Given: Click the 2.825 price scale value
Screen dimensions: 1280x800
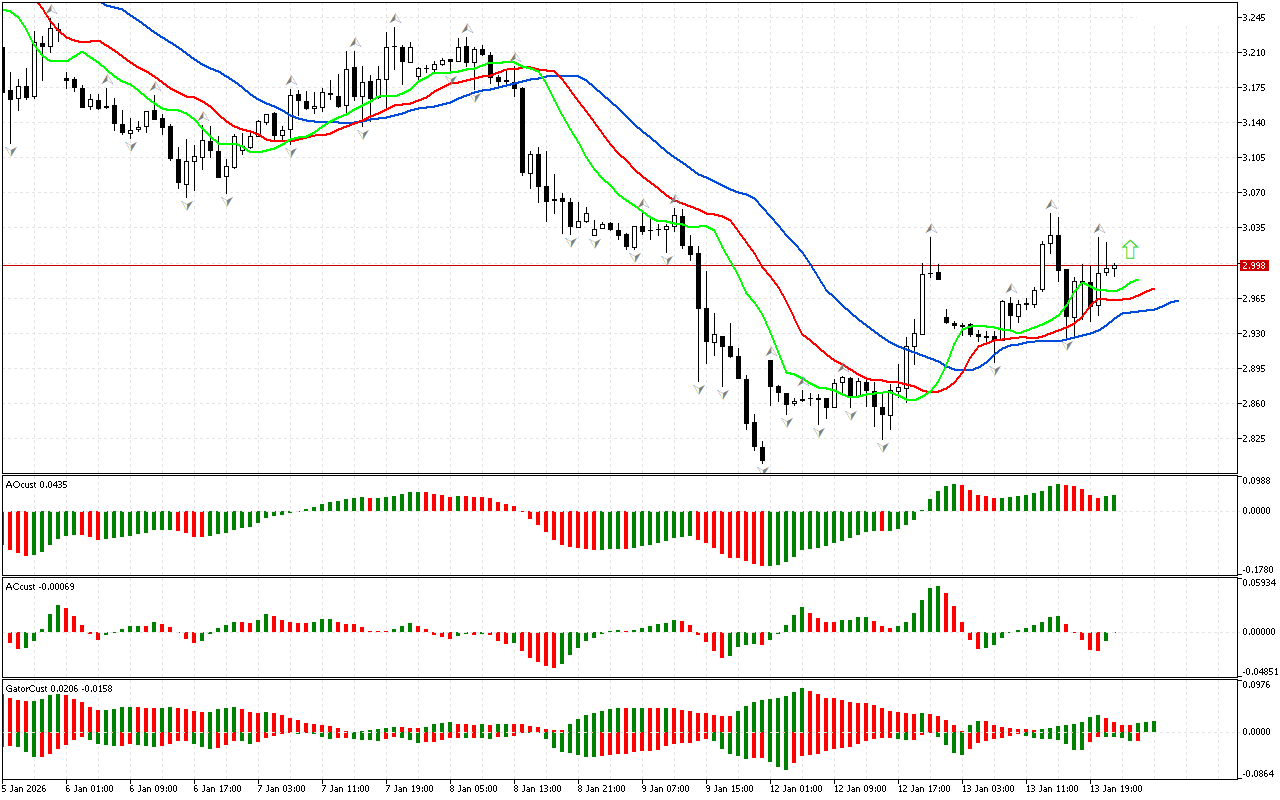Looking at the screenshot, I should click(1254, 439).
